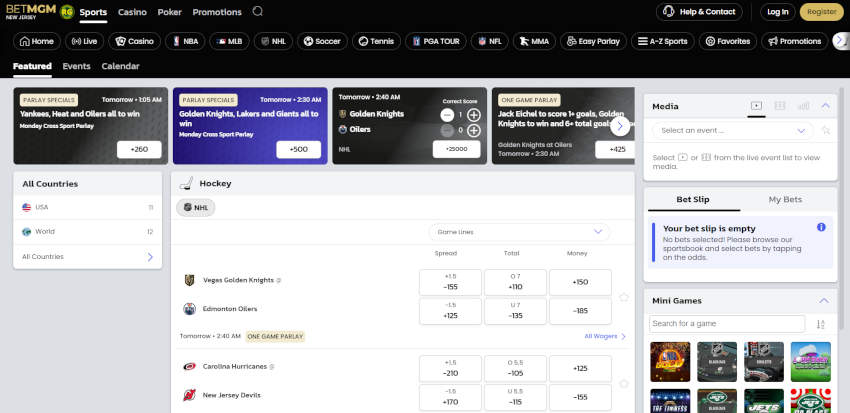
Task: Open the Promotions pill in sports bar
Action: [795, 41]
